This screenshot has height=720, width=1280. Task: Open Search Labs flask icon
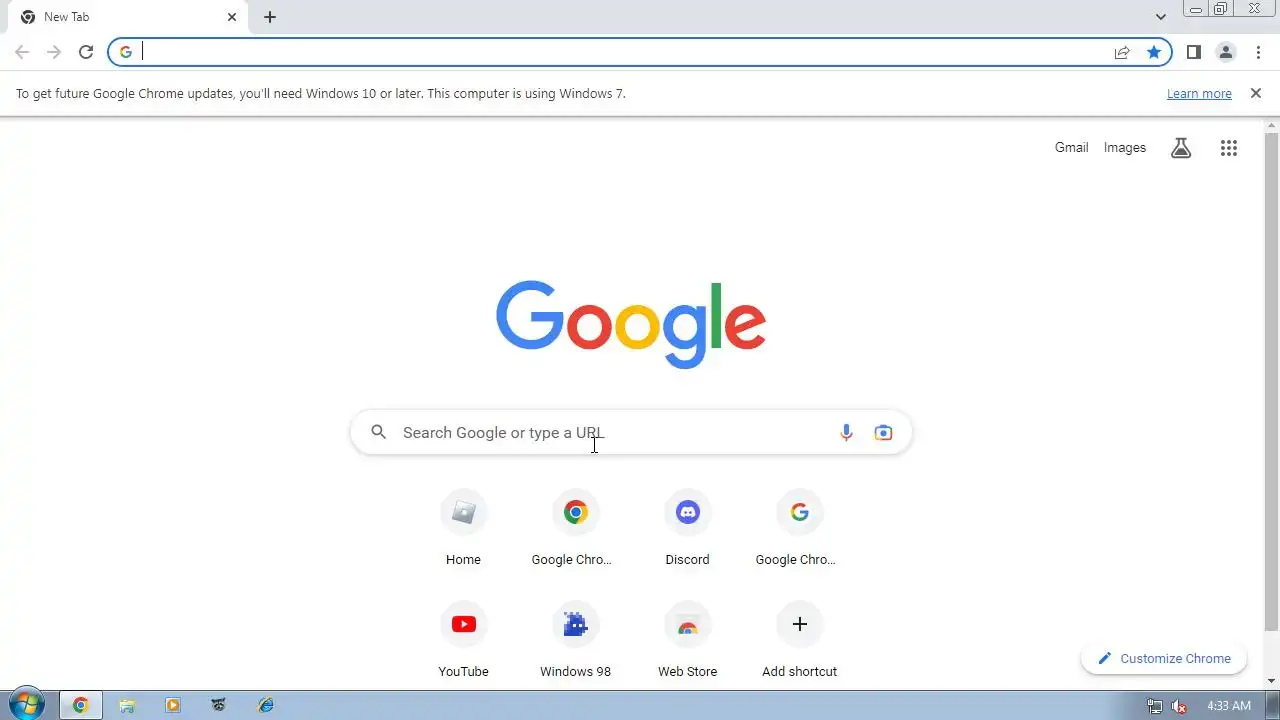(1181, 148)
